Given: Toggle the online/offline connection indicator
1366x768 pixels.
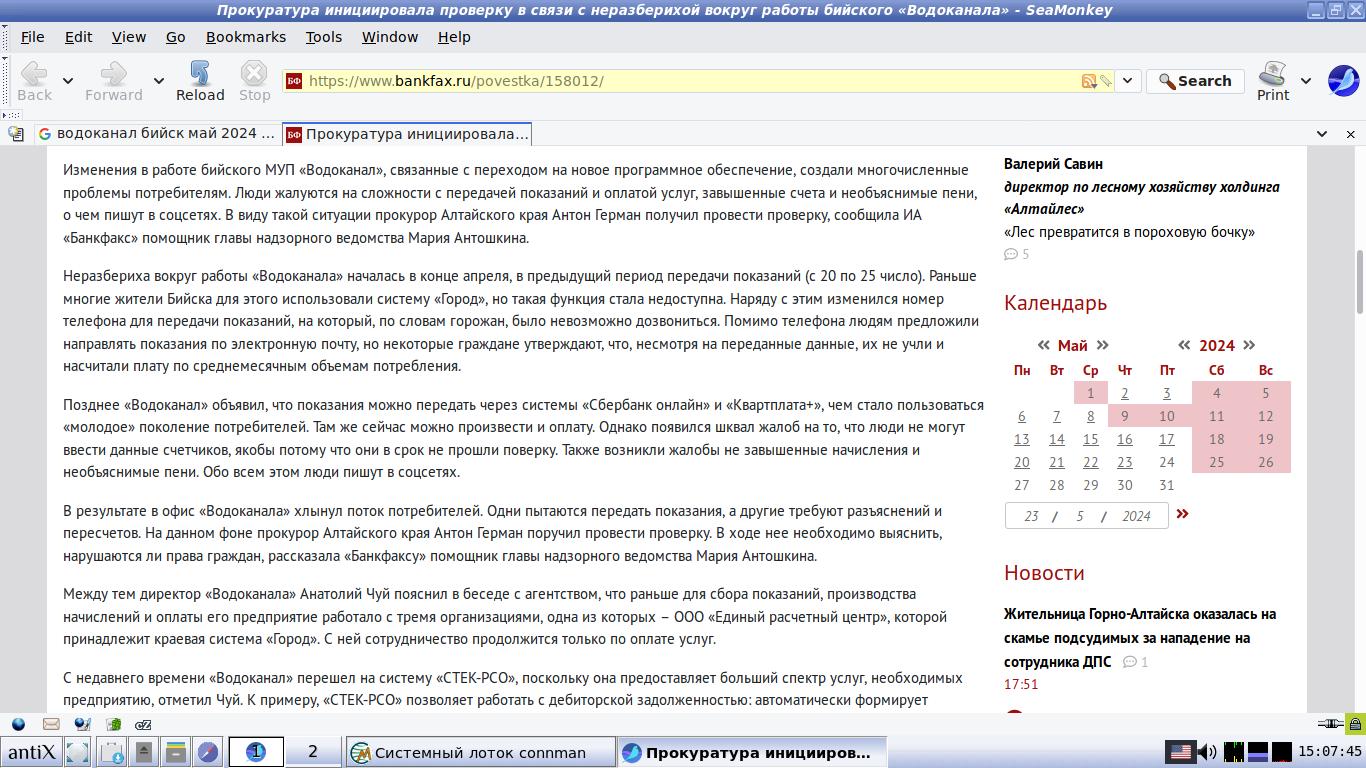Looking at the screenshot, I should (x=1329, y=724).
